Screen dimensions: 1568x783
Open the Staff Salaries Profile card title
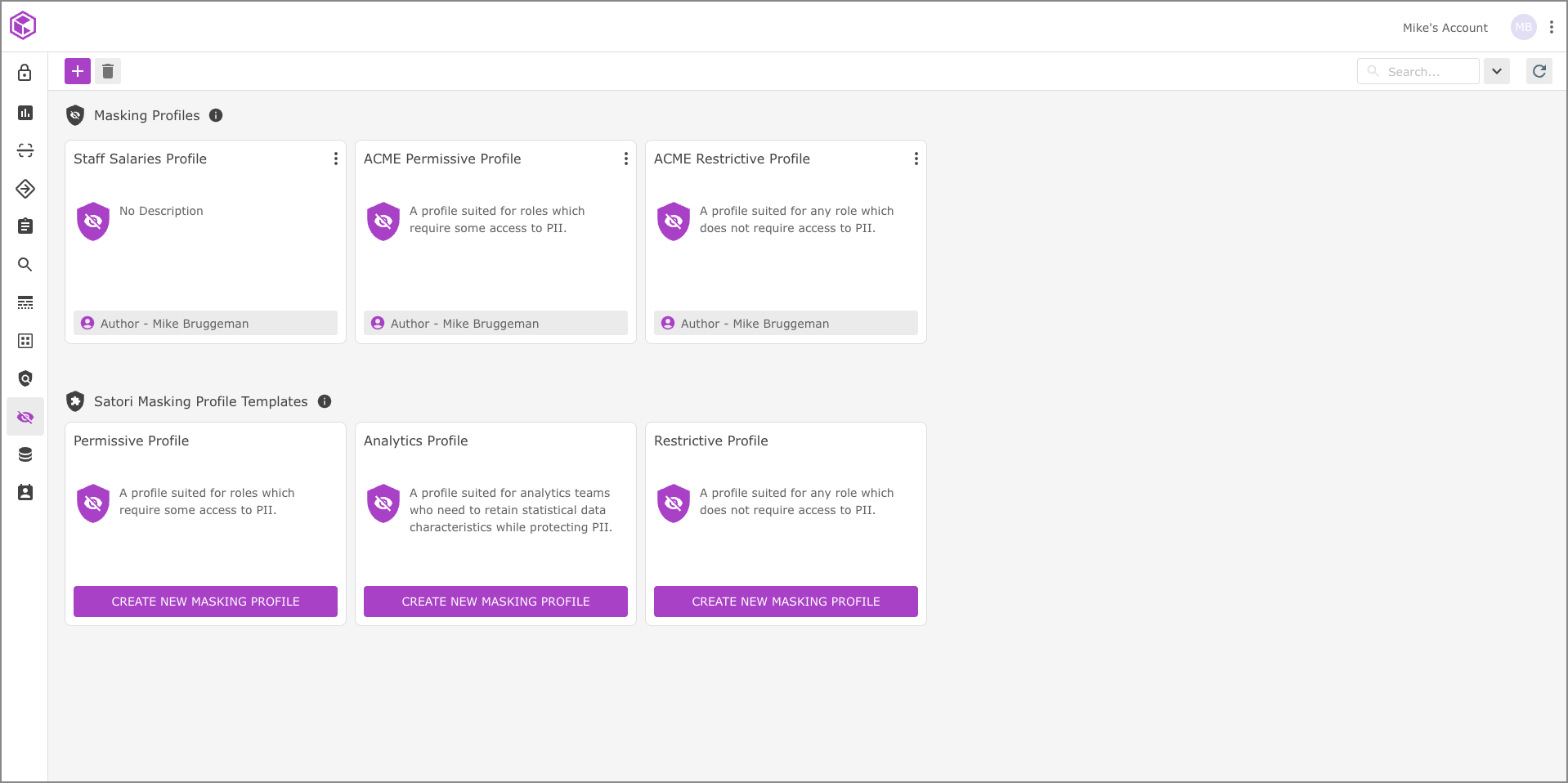click(x=140, y=159)
